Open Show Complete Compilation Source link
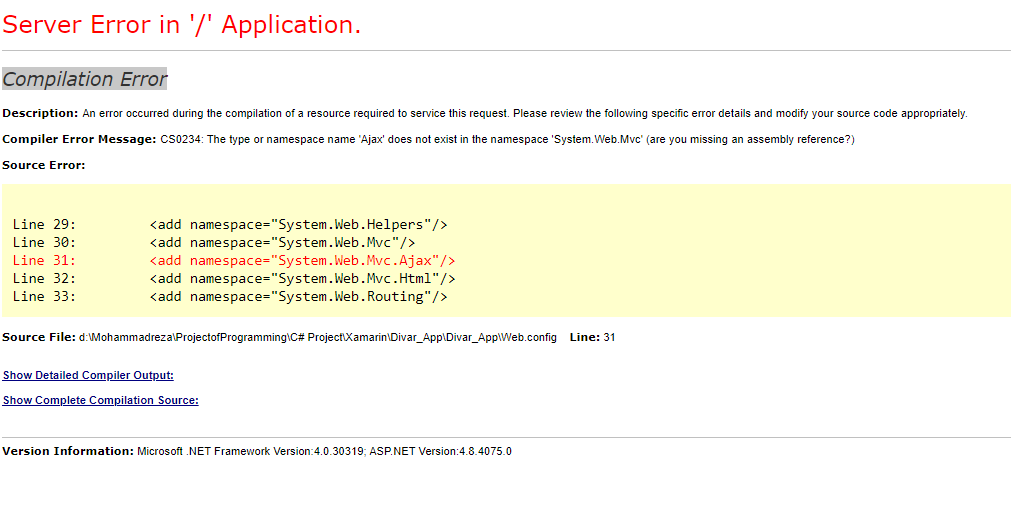 coord(101,400)
